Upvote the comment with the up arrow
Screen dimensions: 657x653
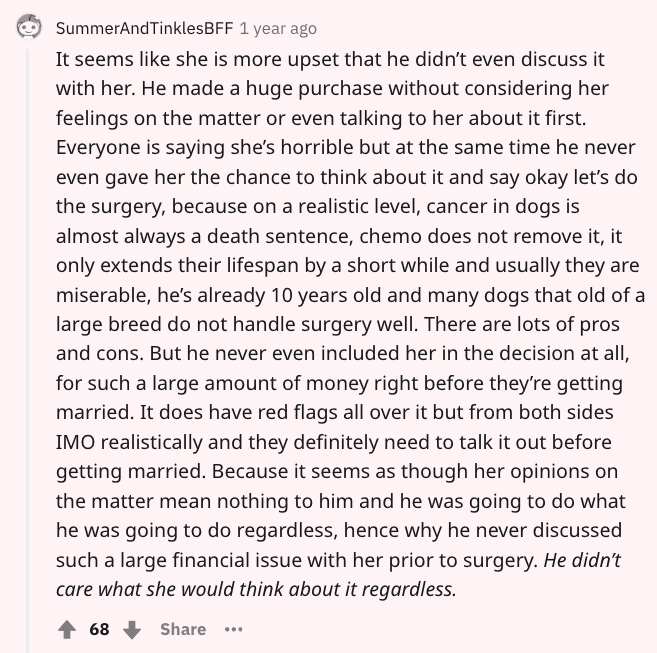(69, 629)
